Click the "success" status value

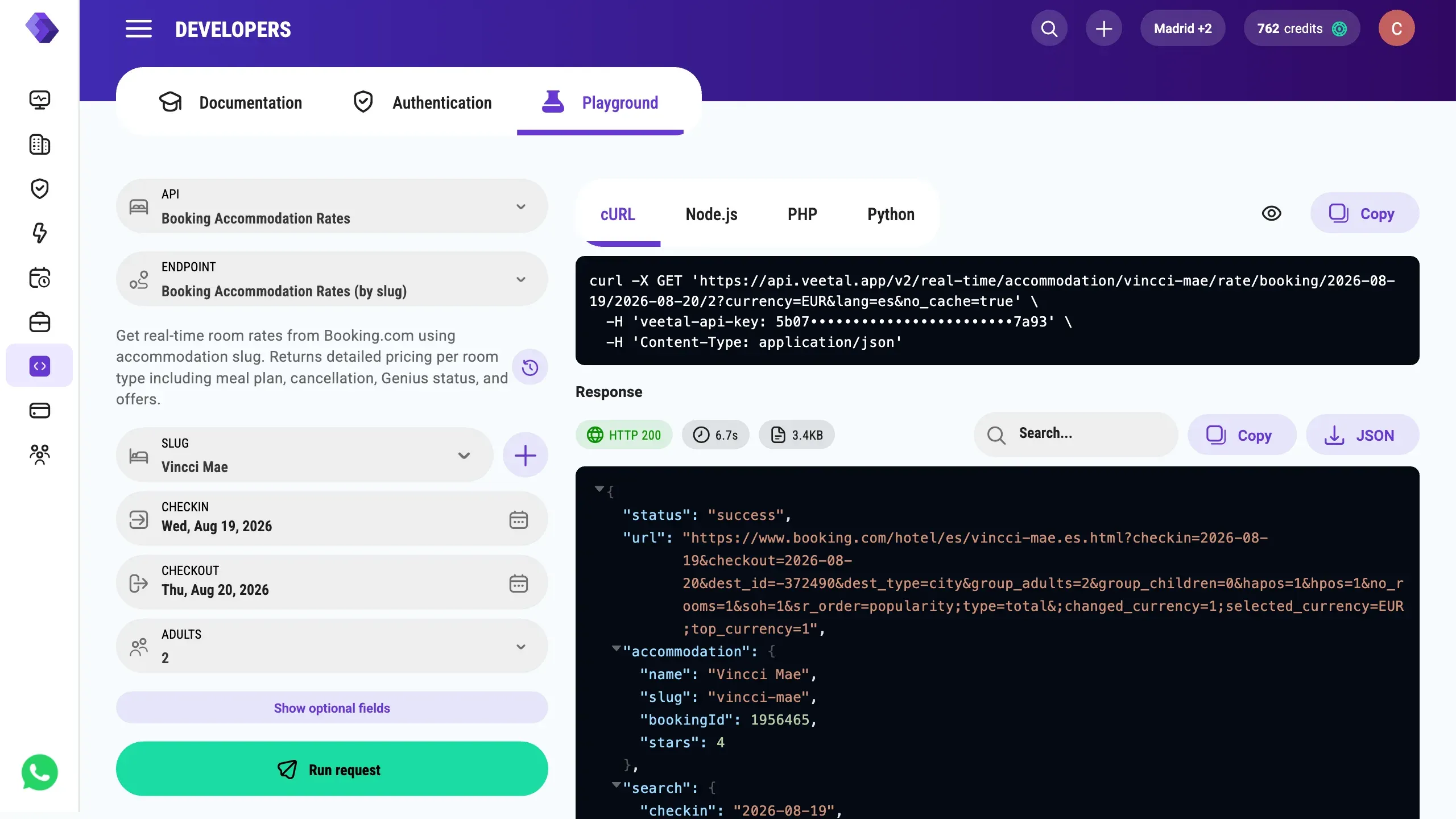click(746, 515)
